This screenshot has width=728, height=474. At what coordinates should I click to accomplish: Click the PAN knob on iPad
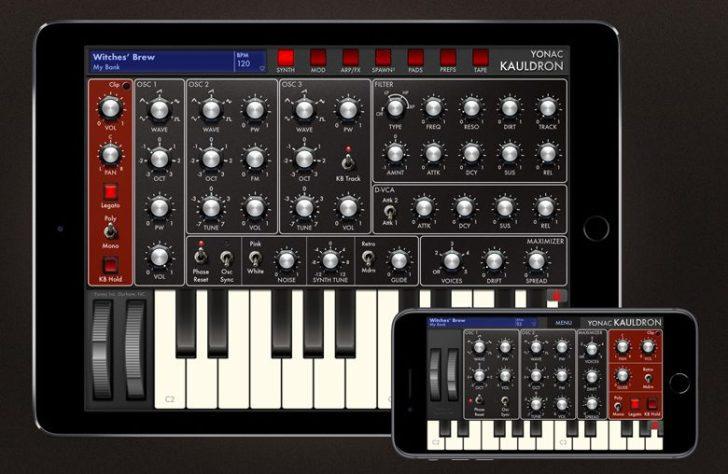(110, 154)
